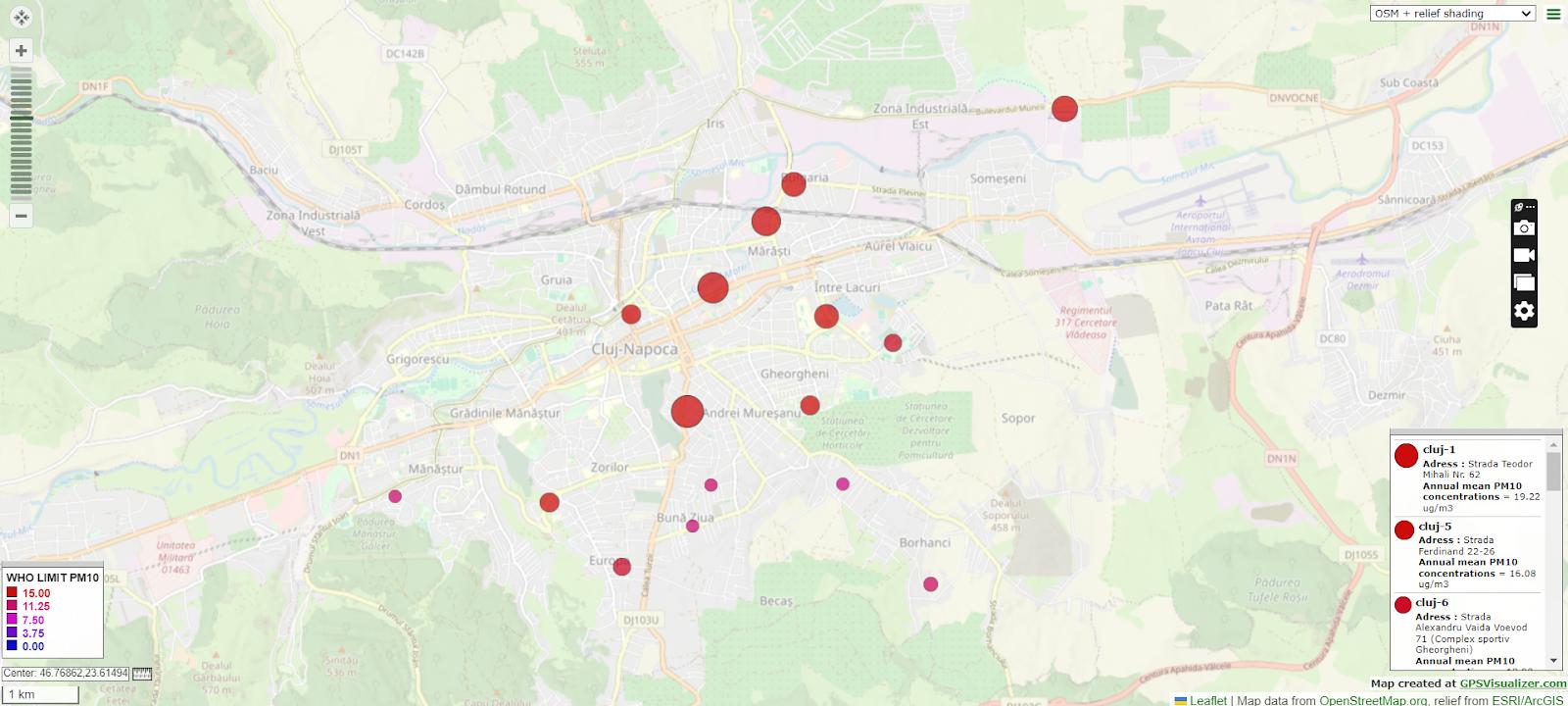Click the cluj-1 entry in marker list
The width and height of the screenshot is (1568, 706).
coord(1439,450)
